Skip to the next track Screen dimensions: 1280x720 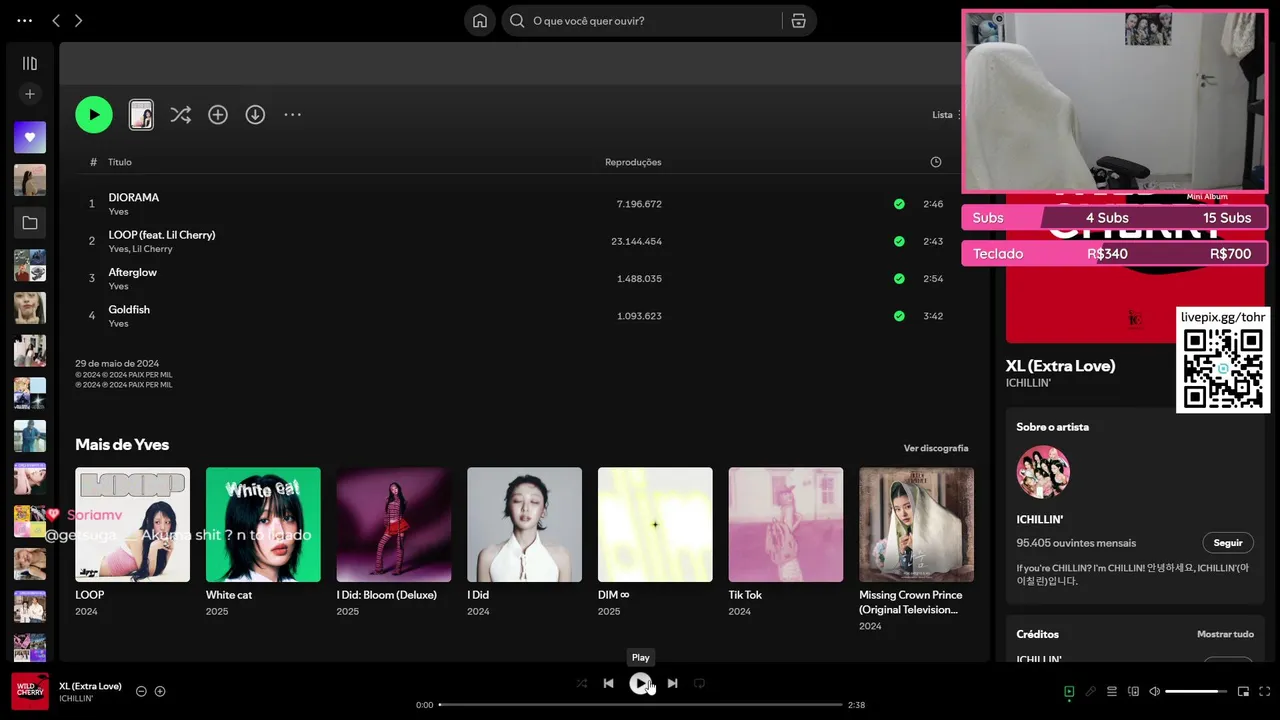[672, 683]
